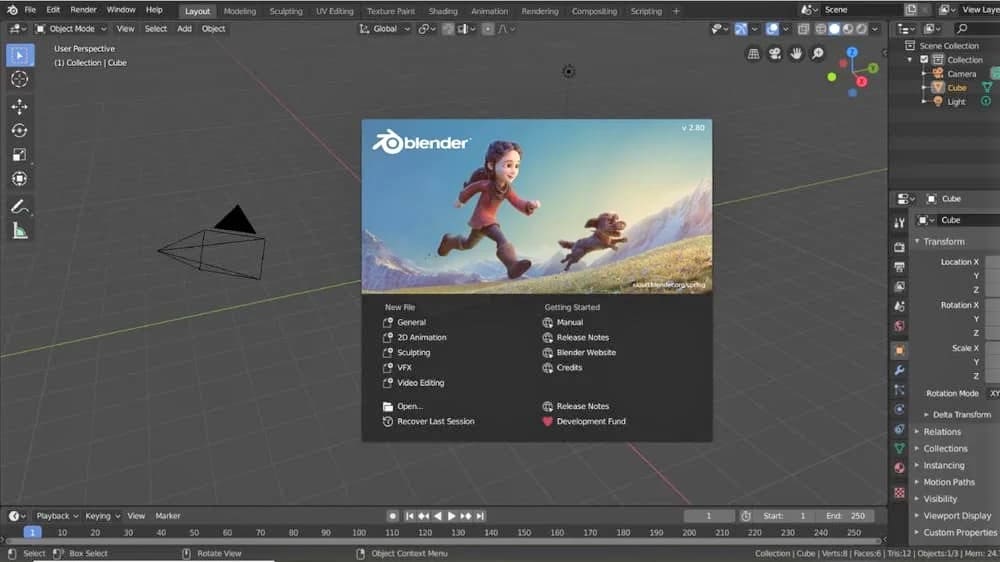
Task: Click play animation button
Action: point(452,516)
